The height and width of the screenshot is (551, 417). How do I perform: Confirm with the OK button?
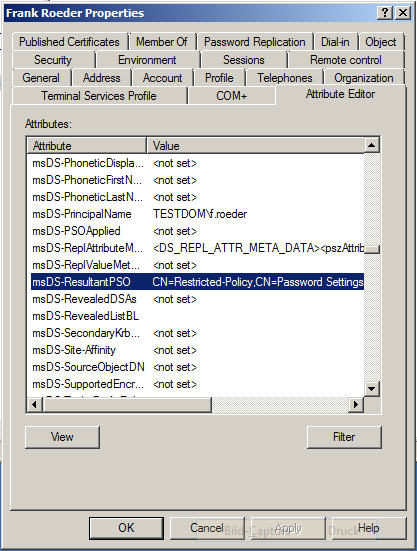coord(126,527)
